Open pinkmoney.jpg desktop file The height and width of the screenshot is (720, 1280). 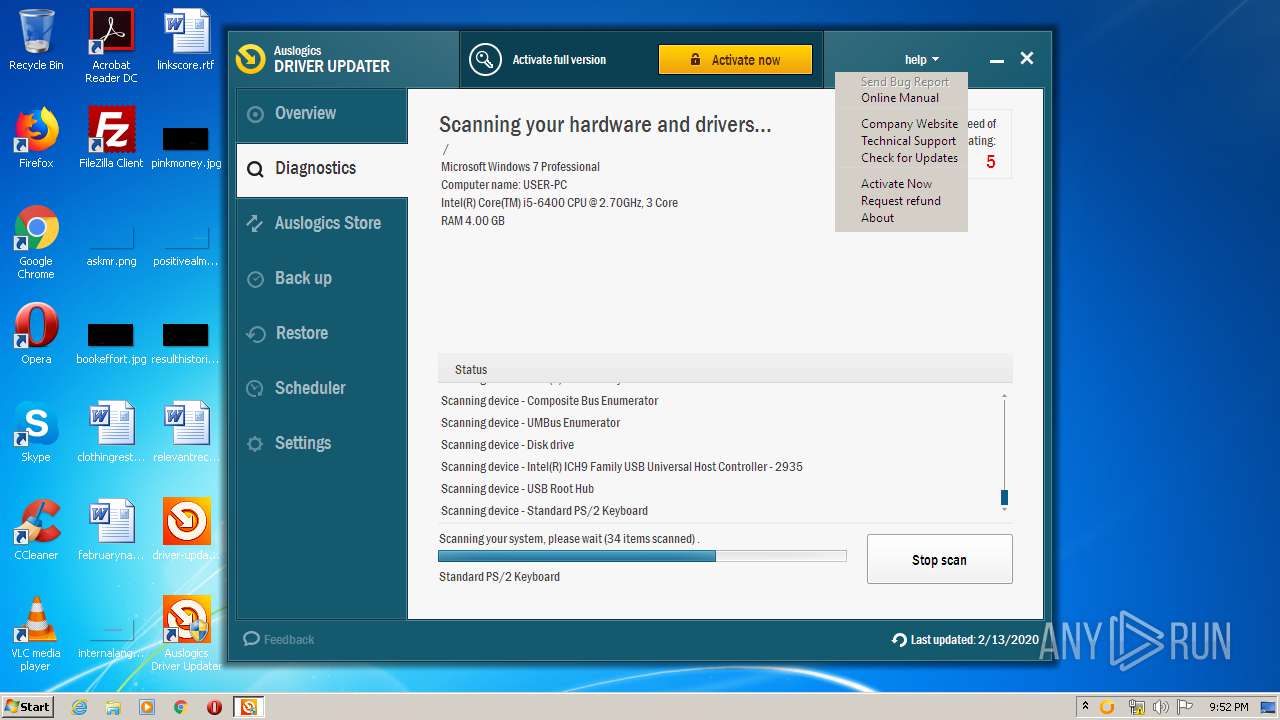[186, 146]
